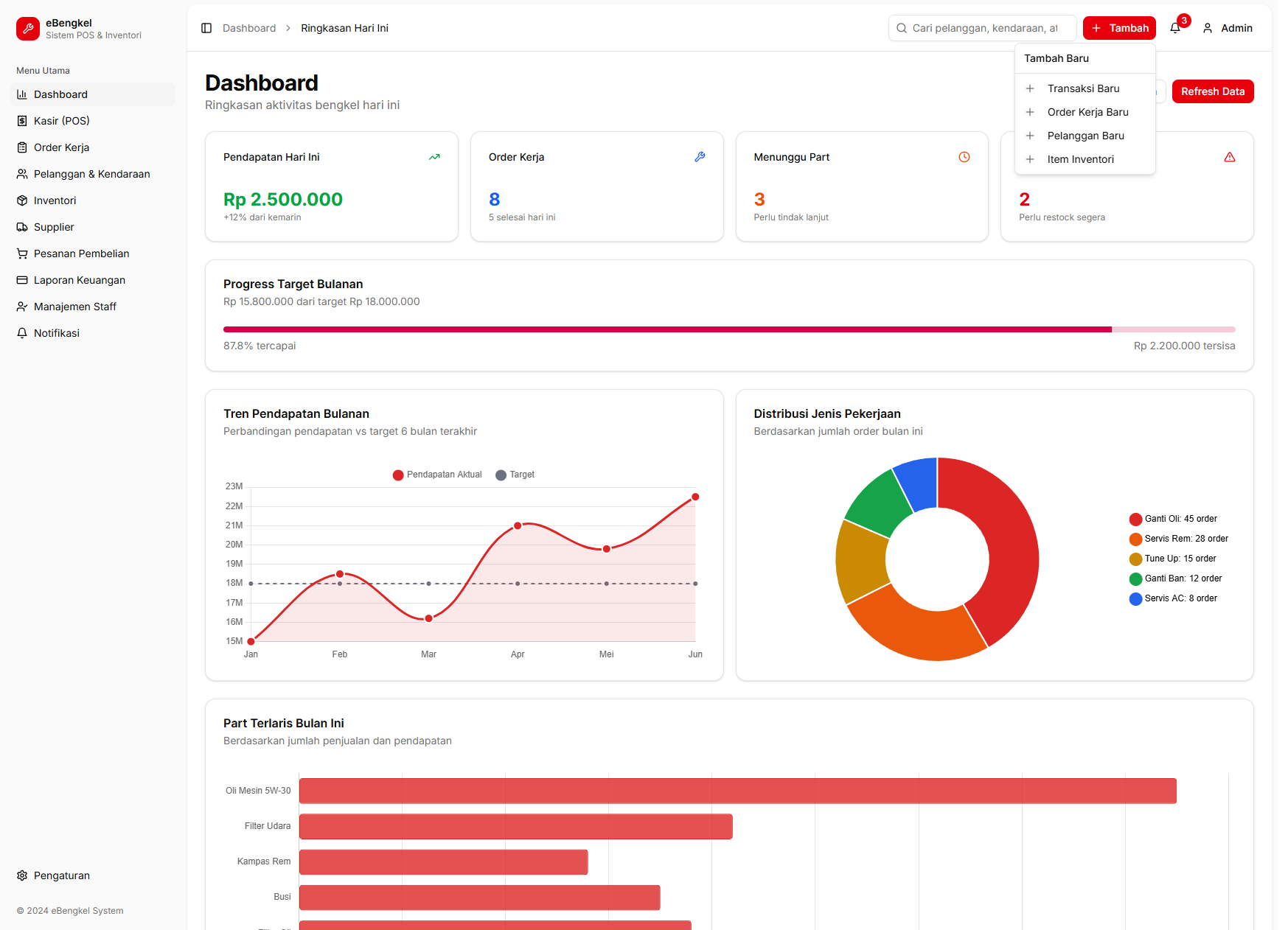Toggle Ganti Oli in the pie chart legend
Viewport: 1288px width, 930px height.
(x=1172, y=518)
